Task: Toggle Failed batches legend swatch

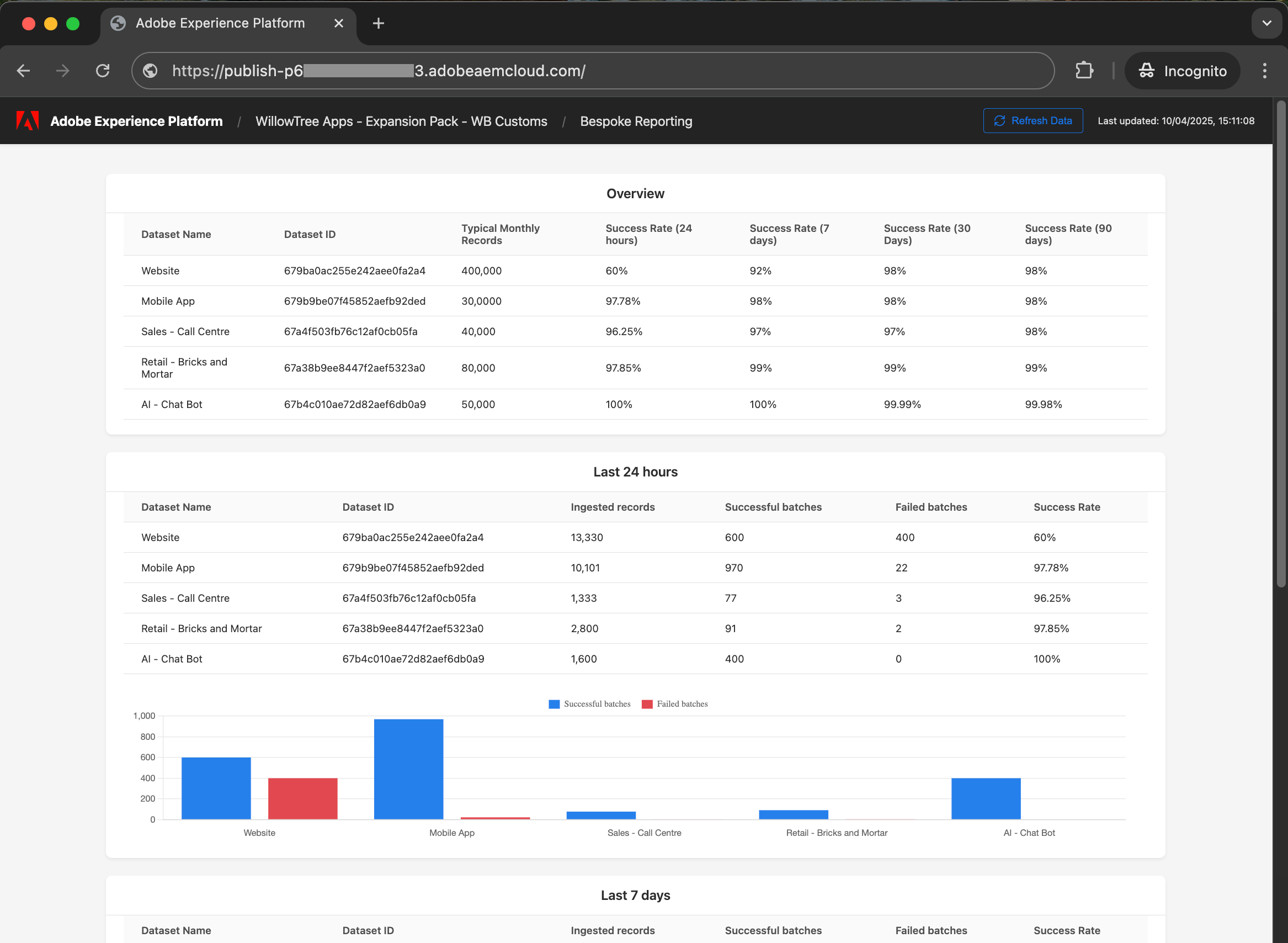Action: pos(647,704)
